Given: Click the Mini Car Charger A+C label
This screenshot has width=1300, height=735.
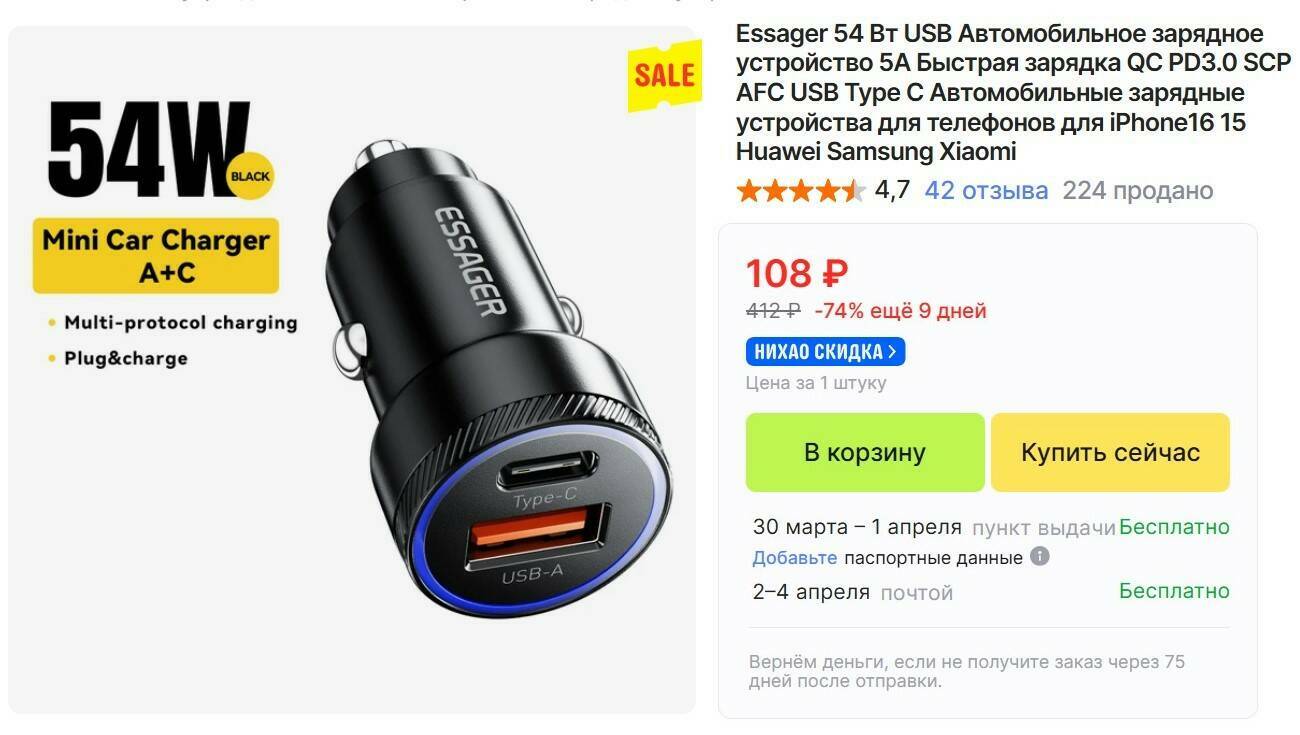Looking at the screenshot, I should tap(156, 255).
